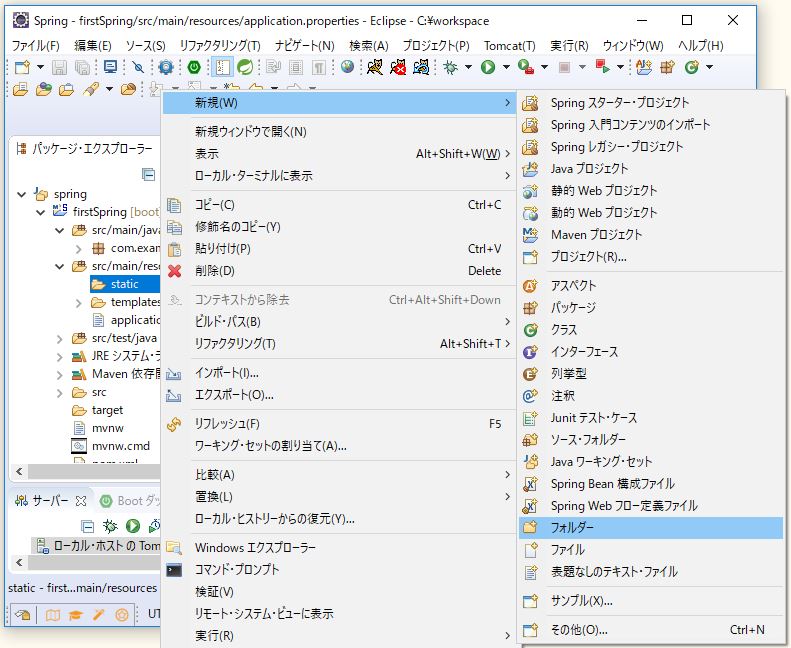This screenshot has height=648, width=791.
Task: Select コピー(C) from the context menu
Action: 339,205
